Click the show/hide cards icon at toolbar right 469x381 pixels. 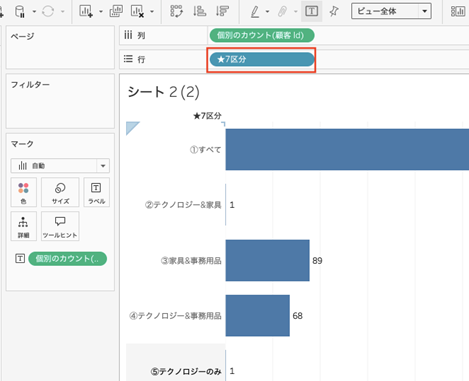tap(458, 11)
